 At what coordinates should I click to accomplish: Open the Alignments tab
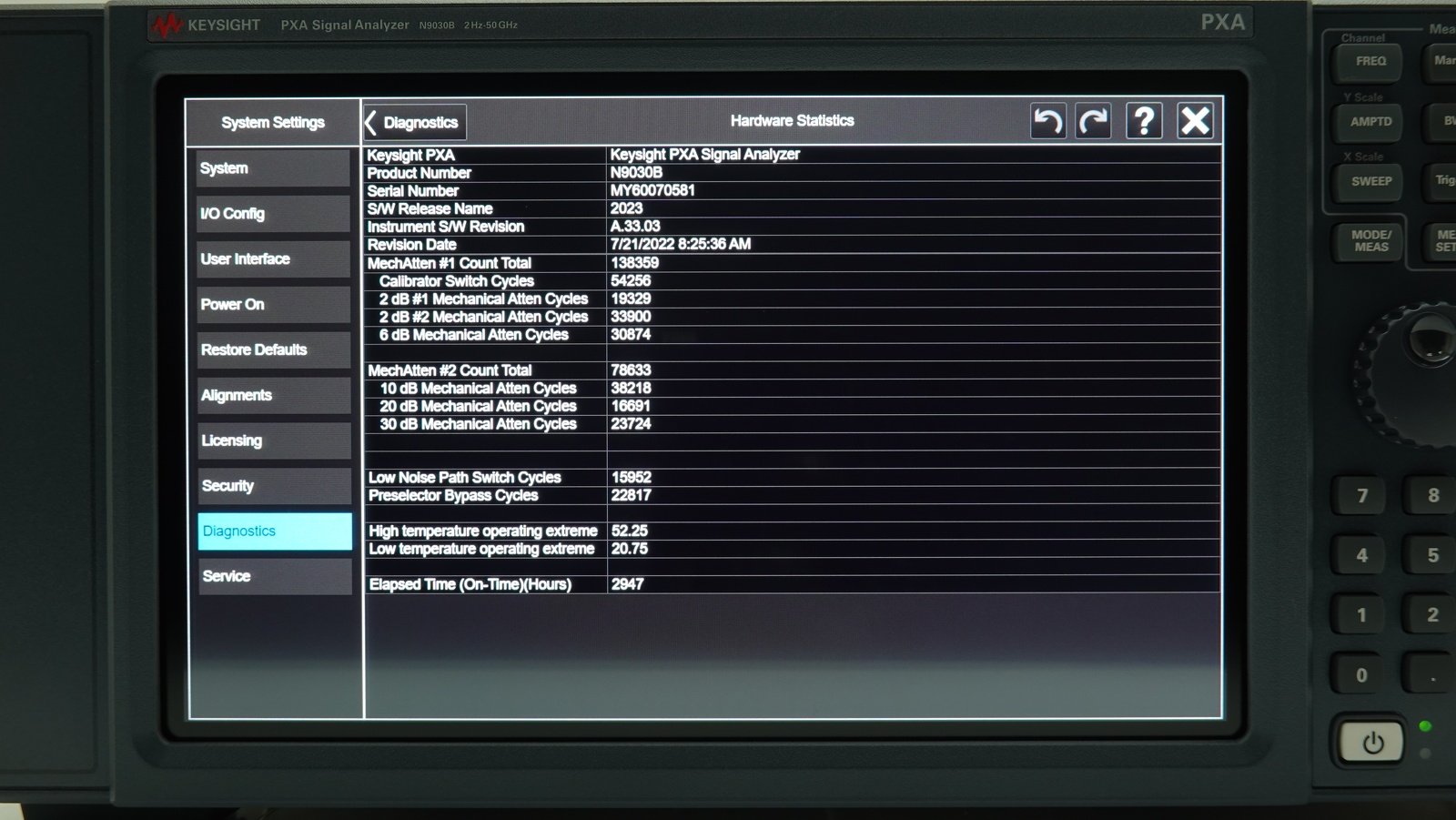[273, 396]
